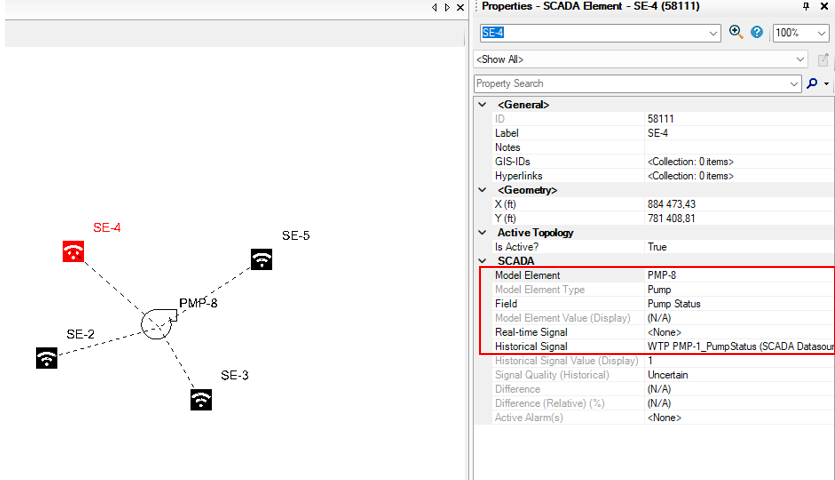
Task: Click the Active Alarm(s) None value
Action: pyautogui.click(x=664, y=418)
